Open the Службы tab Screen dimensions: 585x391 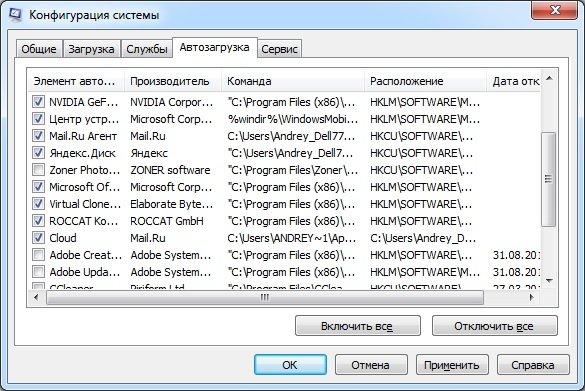point(147,49)
